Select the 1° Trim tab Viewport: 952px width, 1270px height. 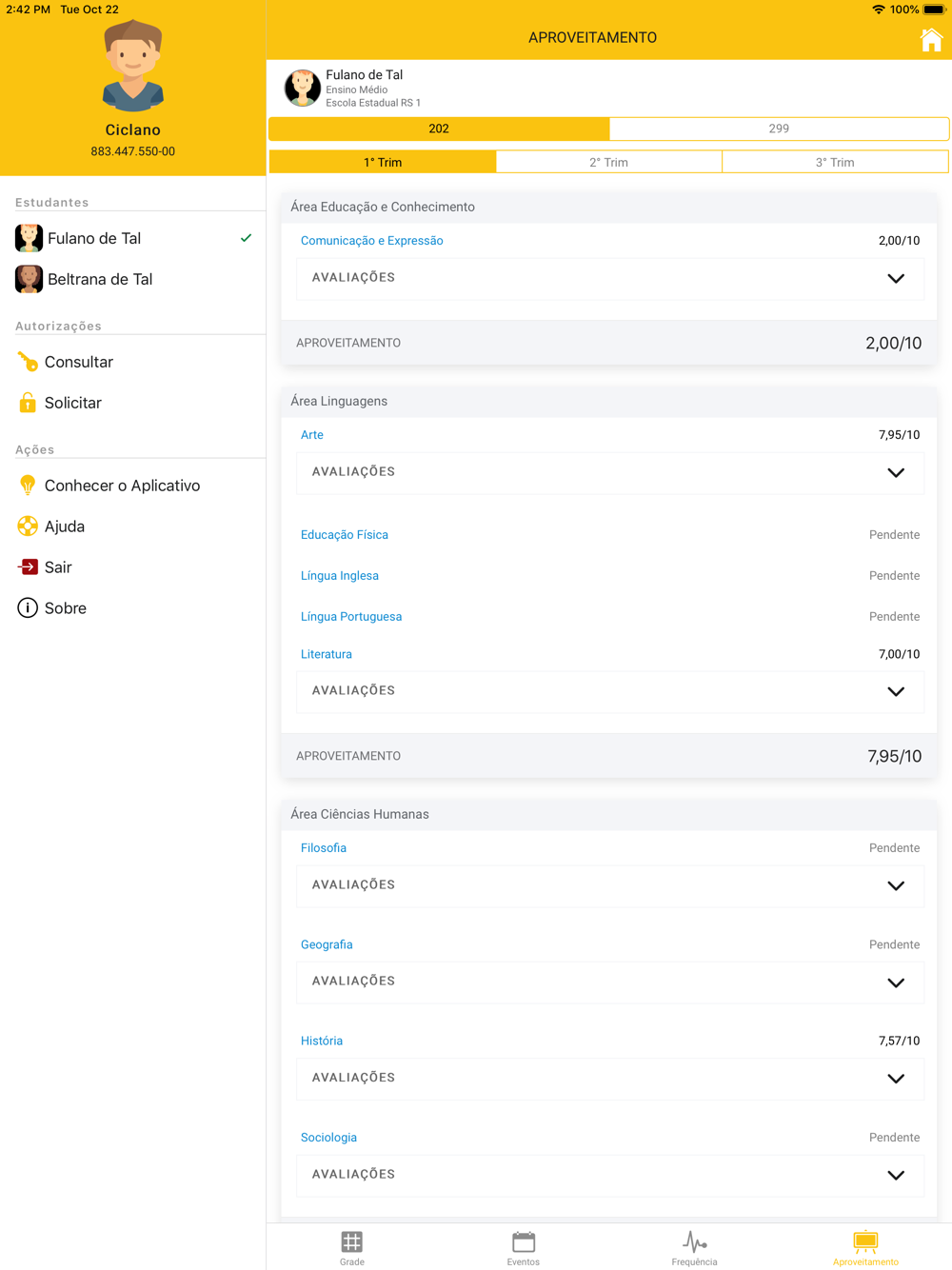coord(383,162)
